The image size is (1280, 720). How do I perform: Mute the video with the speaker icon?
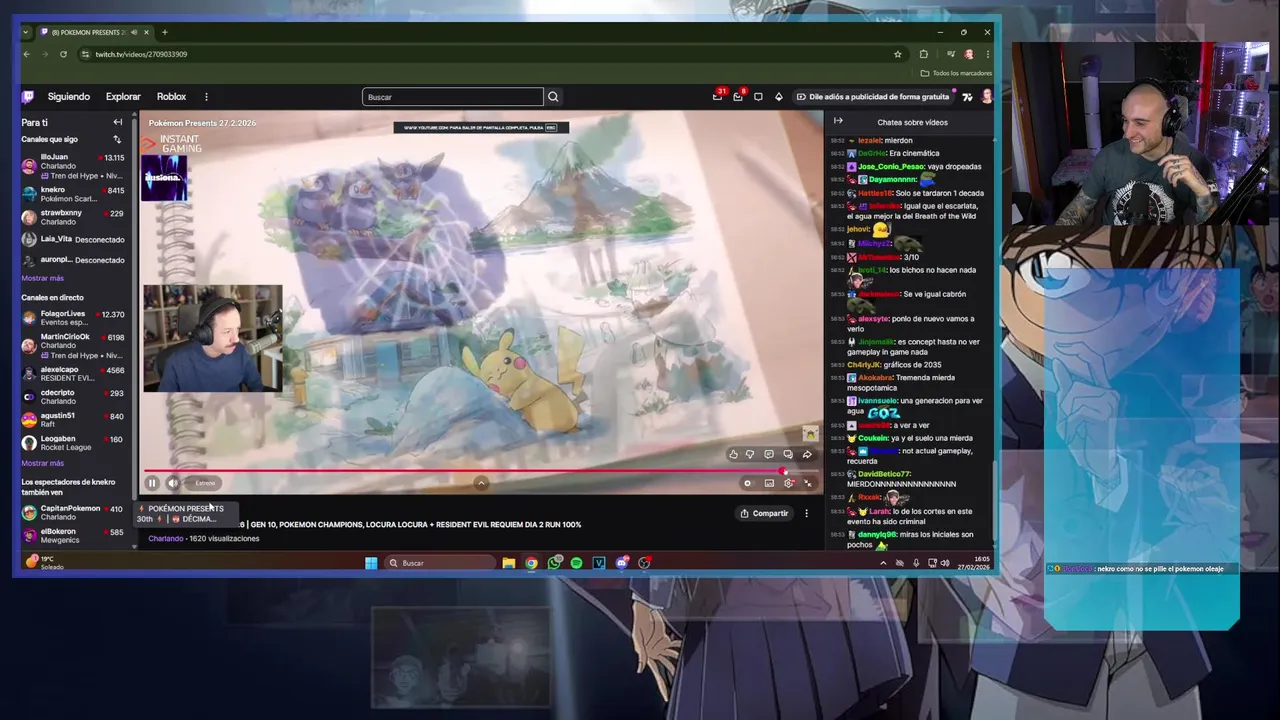(172, 483)
